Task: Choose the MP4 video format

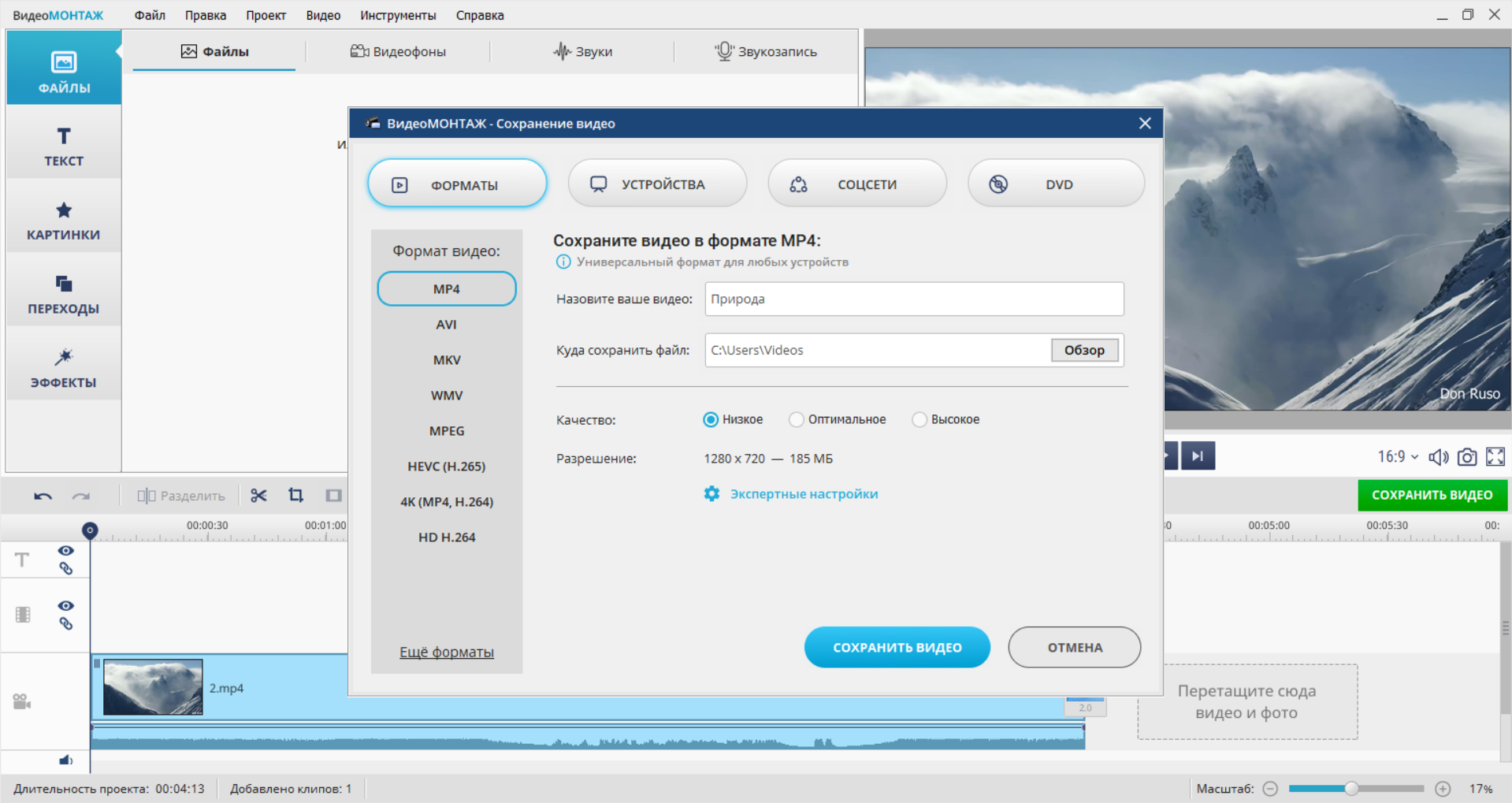Action: pos(447,289)
